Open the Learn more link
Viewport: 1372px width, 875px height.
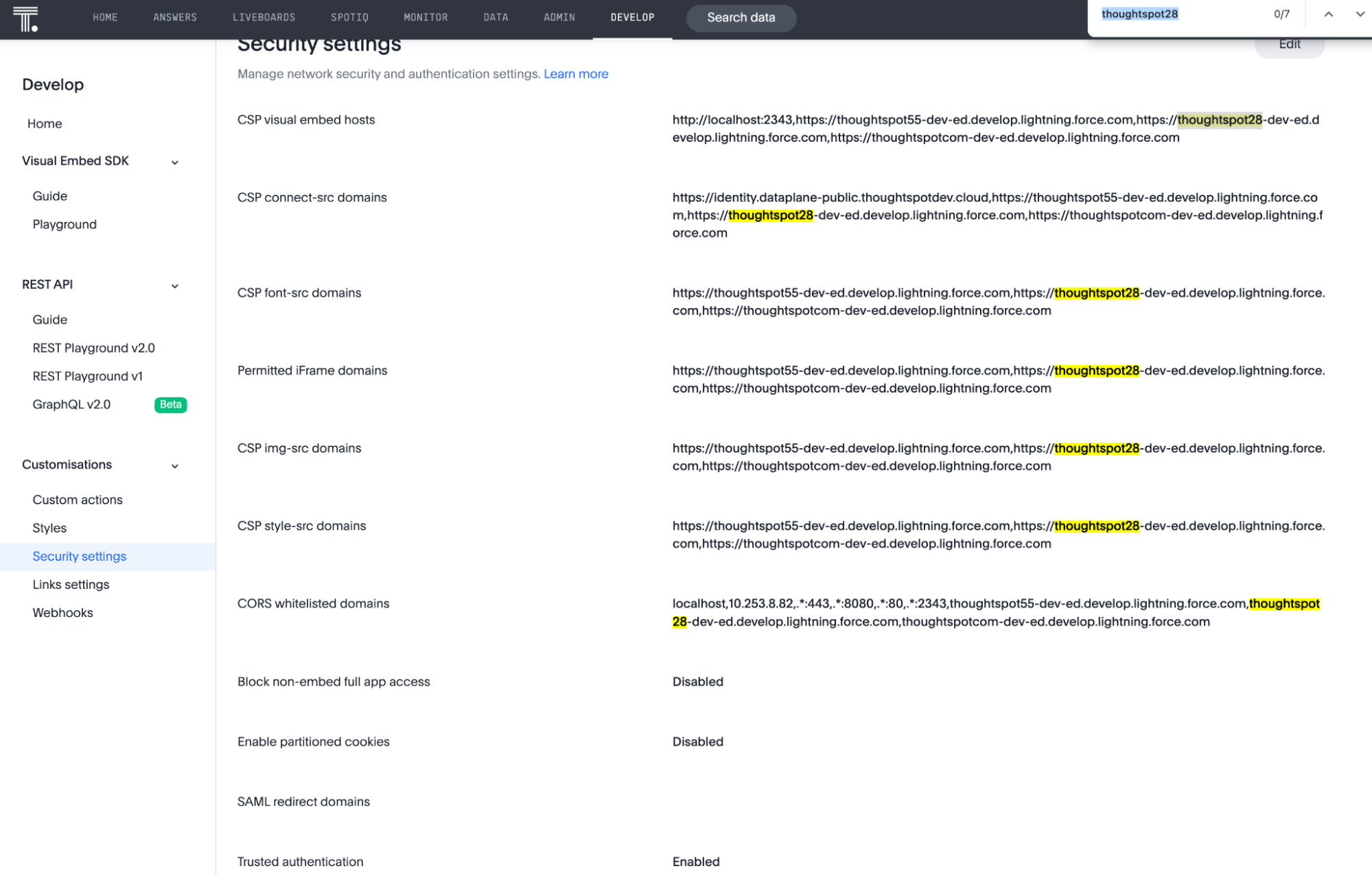pyautogui.click(x=576, y=73)
